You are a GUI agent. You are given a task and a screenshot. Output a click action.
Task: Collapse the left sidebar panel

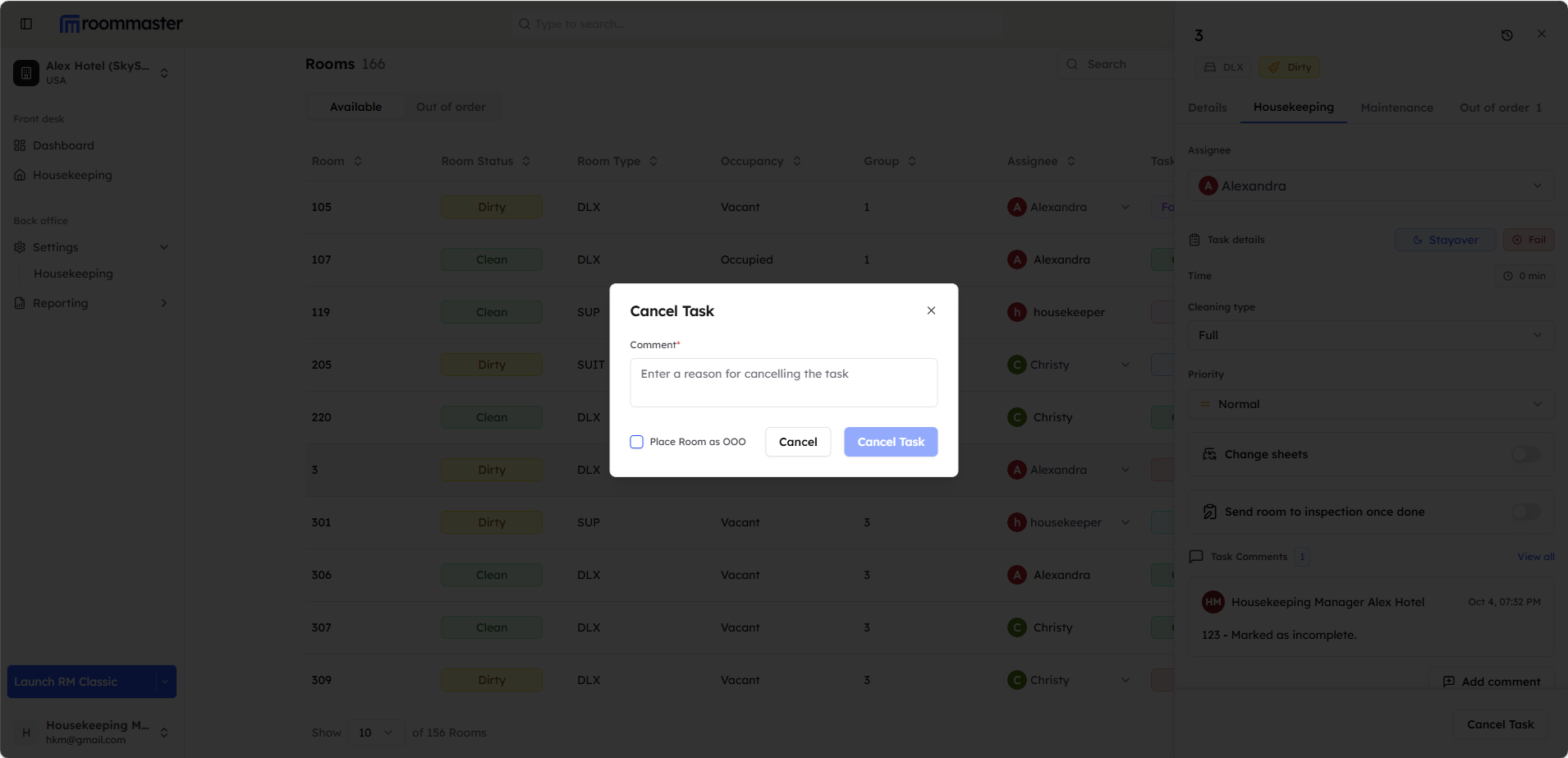(26, 24)
